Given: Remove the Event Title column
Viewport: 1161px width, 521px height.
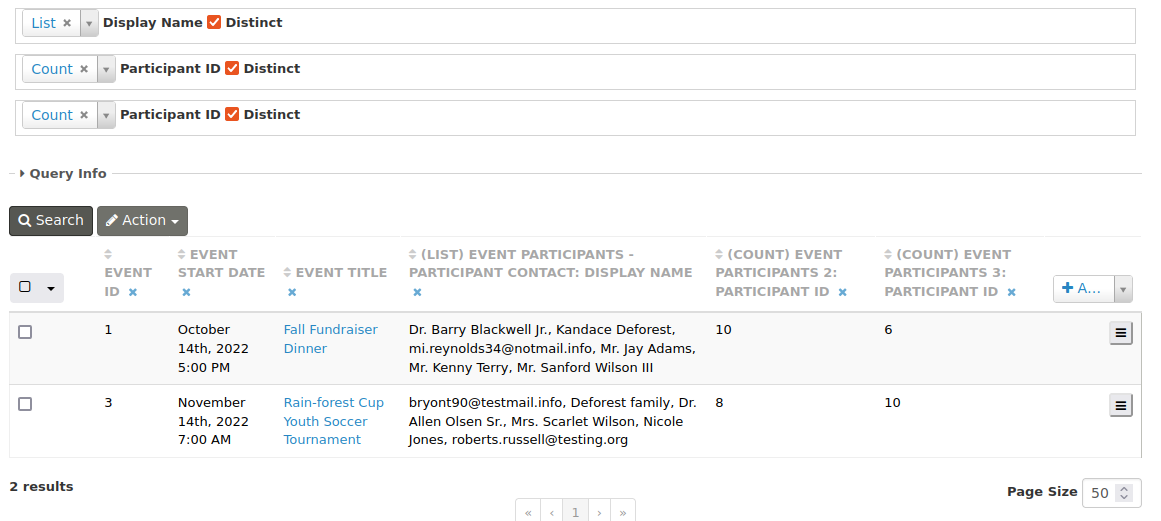Looking at the screenshot, I should click(292, 292).
